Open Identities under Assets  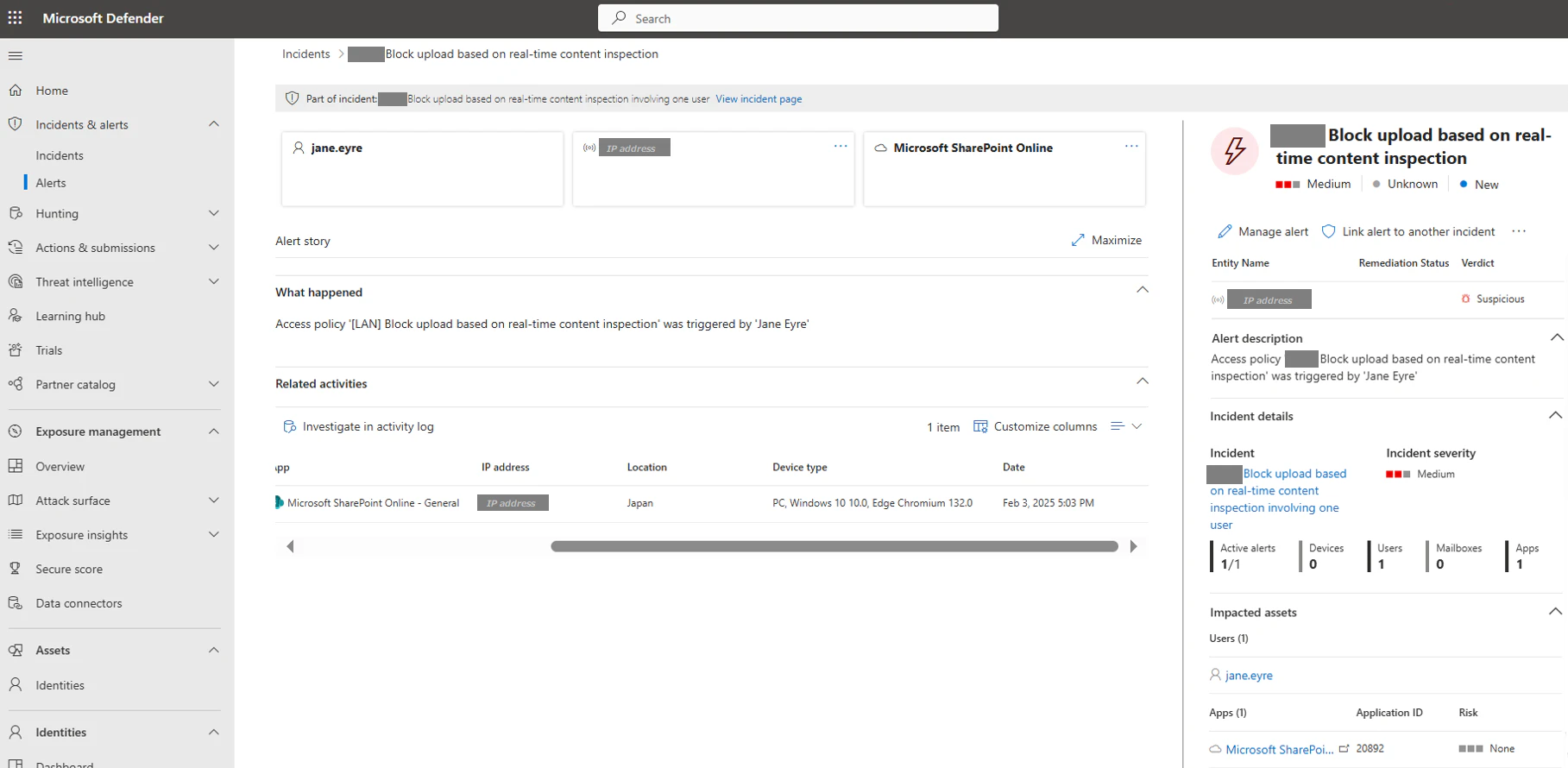tap(60, 685)
